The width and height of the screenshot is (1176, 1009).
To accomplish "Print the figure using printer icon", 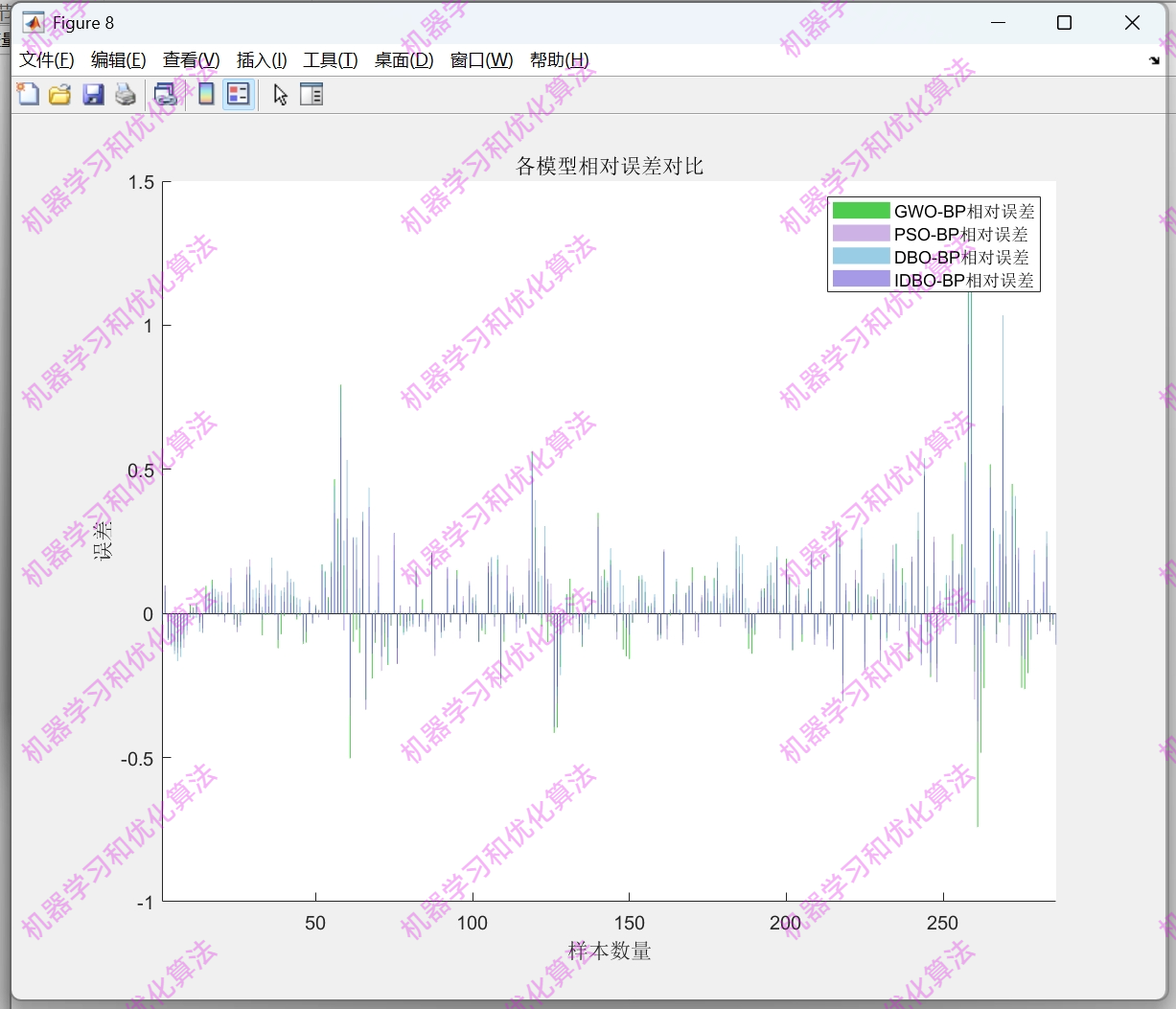I will 126,94.
